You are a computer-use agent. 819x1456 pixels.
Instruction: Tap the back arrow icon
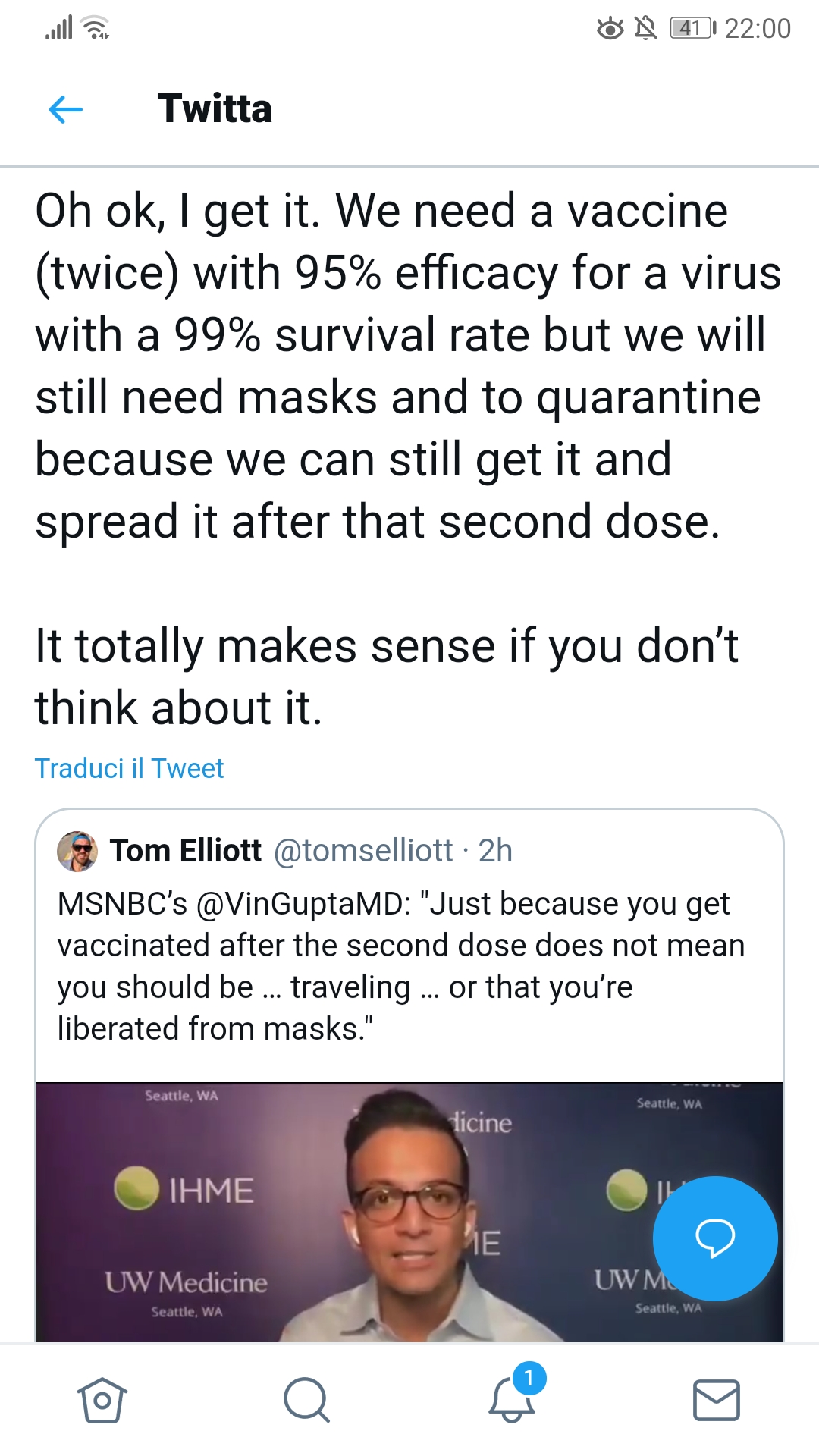click(65, 110)
